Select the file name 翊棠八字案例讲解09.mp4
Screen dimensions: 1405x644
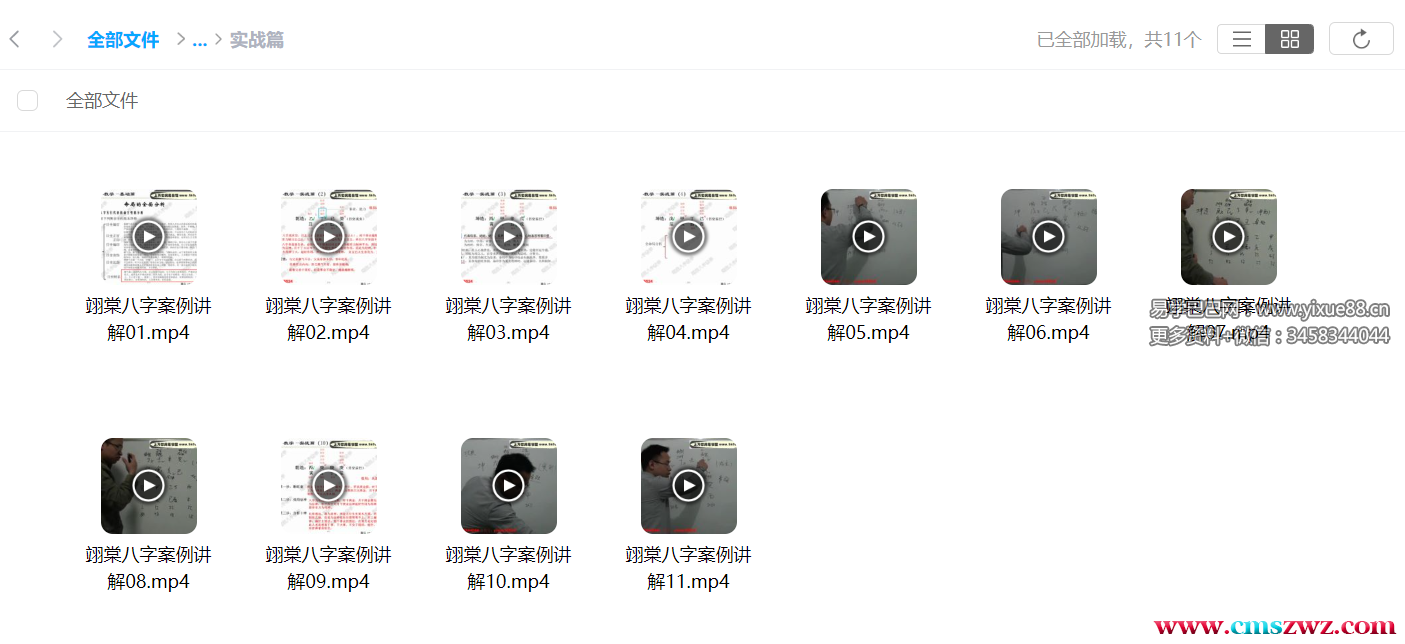pos(329,568)
